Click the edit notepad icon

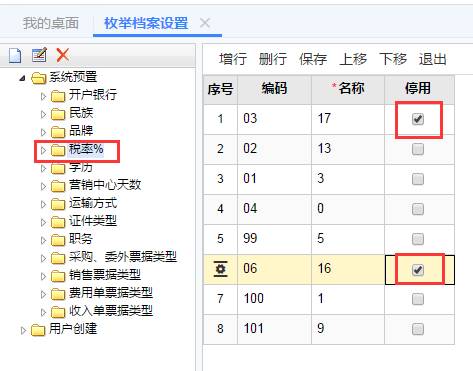click(39, 55)
